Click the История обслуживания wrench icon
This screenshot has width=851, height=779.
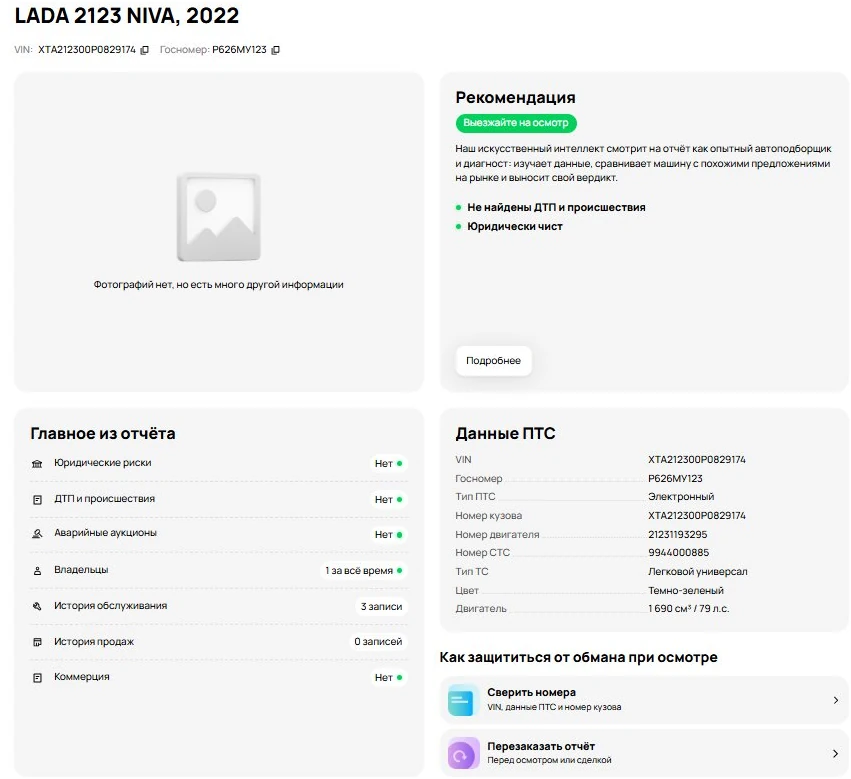(x=38, y=606)
